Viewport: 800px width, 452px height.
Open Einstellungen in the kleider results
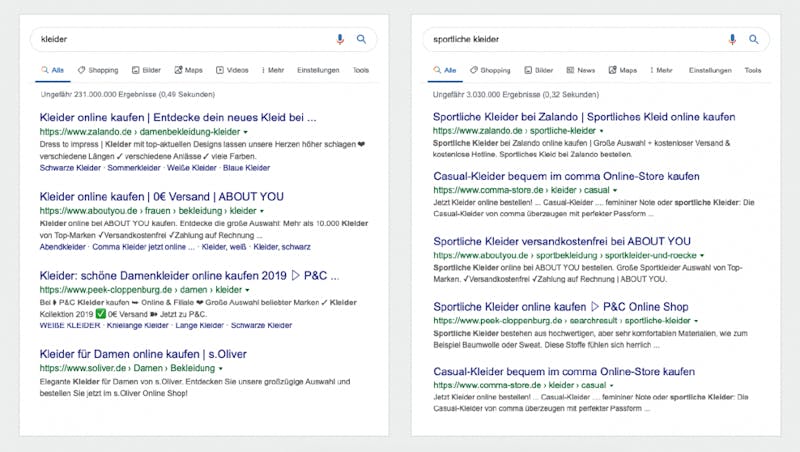tap(318, 70)
